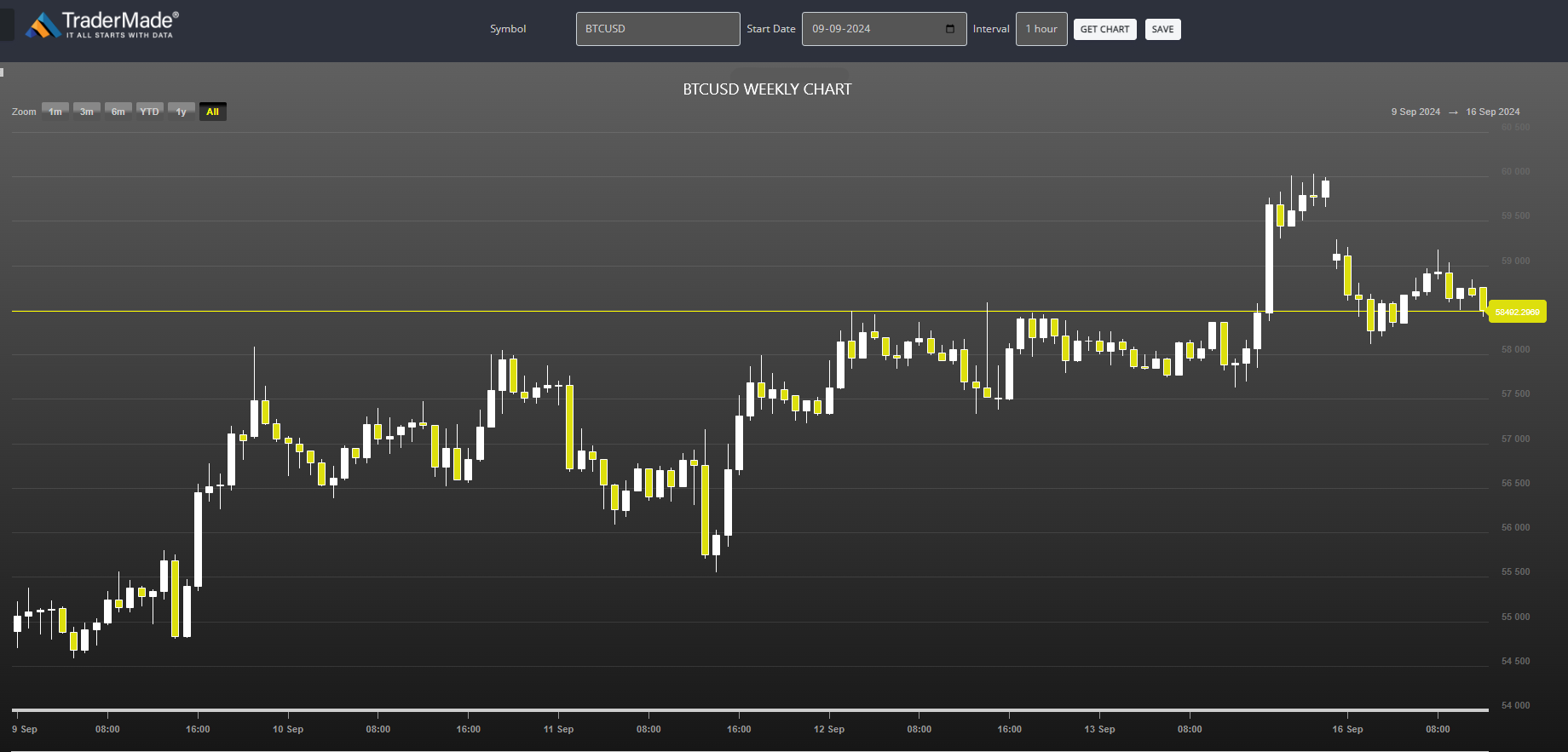This screenshot has width=1568, height=752.
Task: Click the Interval label
Action: tap(991, 29)
